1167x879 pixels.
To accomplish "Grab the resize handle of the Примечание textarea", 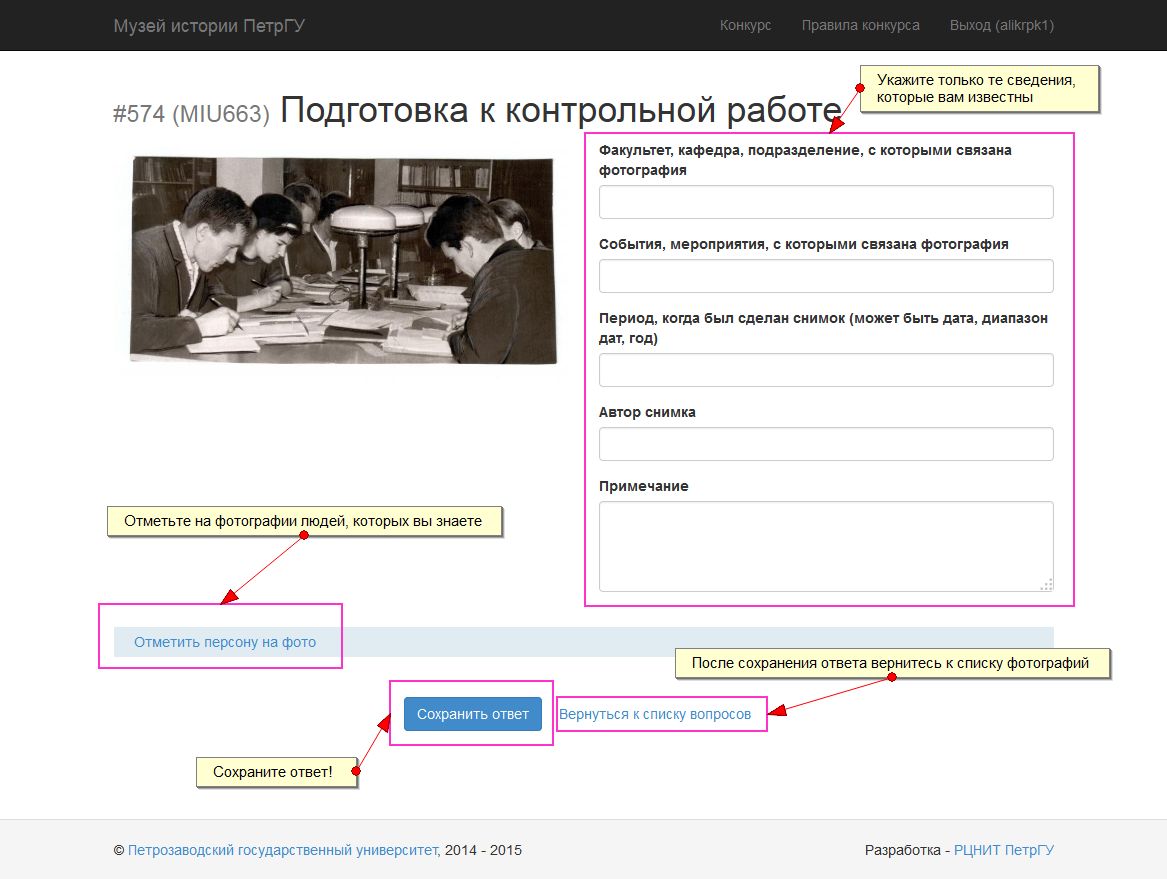I will coord(1046,584).
